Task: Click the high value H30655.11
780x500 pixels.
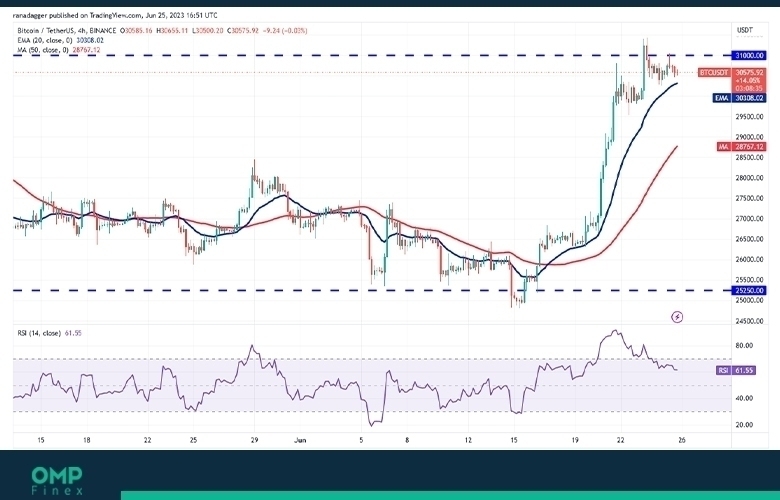Action: pos(172,30)
